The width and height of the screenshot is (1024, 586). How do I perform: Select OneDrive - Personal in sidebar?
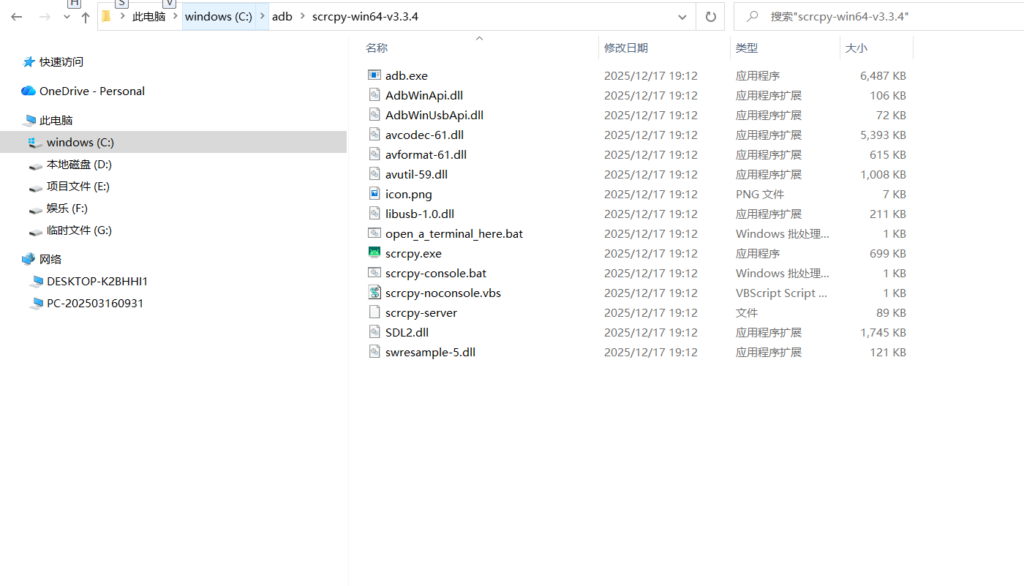92,91
